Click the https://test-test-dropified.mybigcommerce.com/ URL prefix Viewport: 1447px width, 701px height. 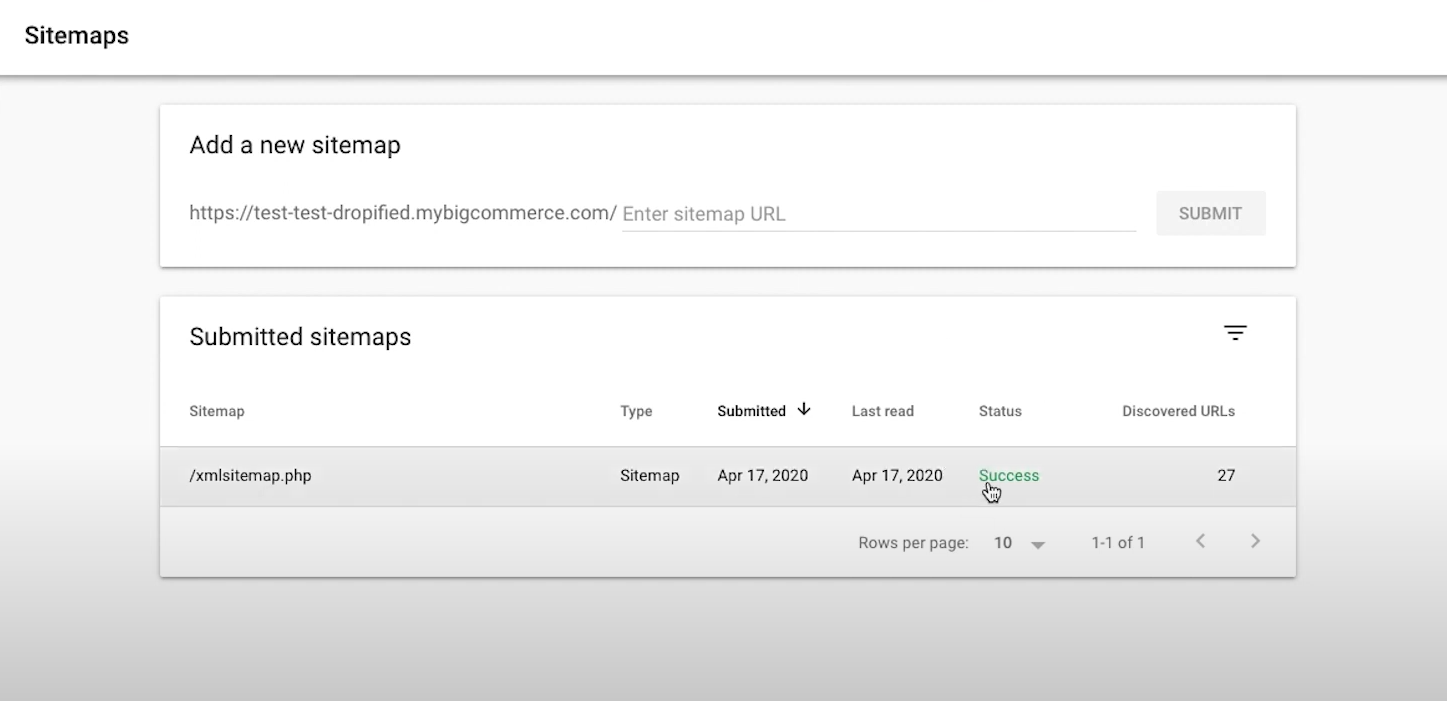403,213
